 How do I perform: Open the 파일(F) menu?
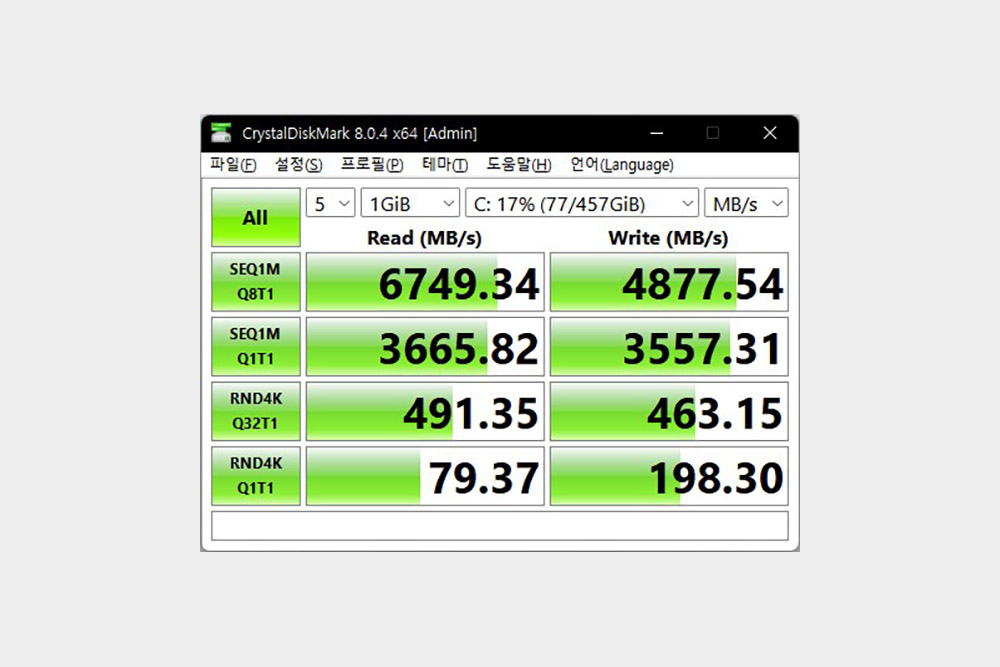[233, 165]
